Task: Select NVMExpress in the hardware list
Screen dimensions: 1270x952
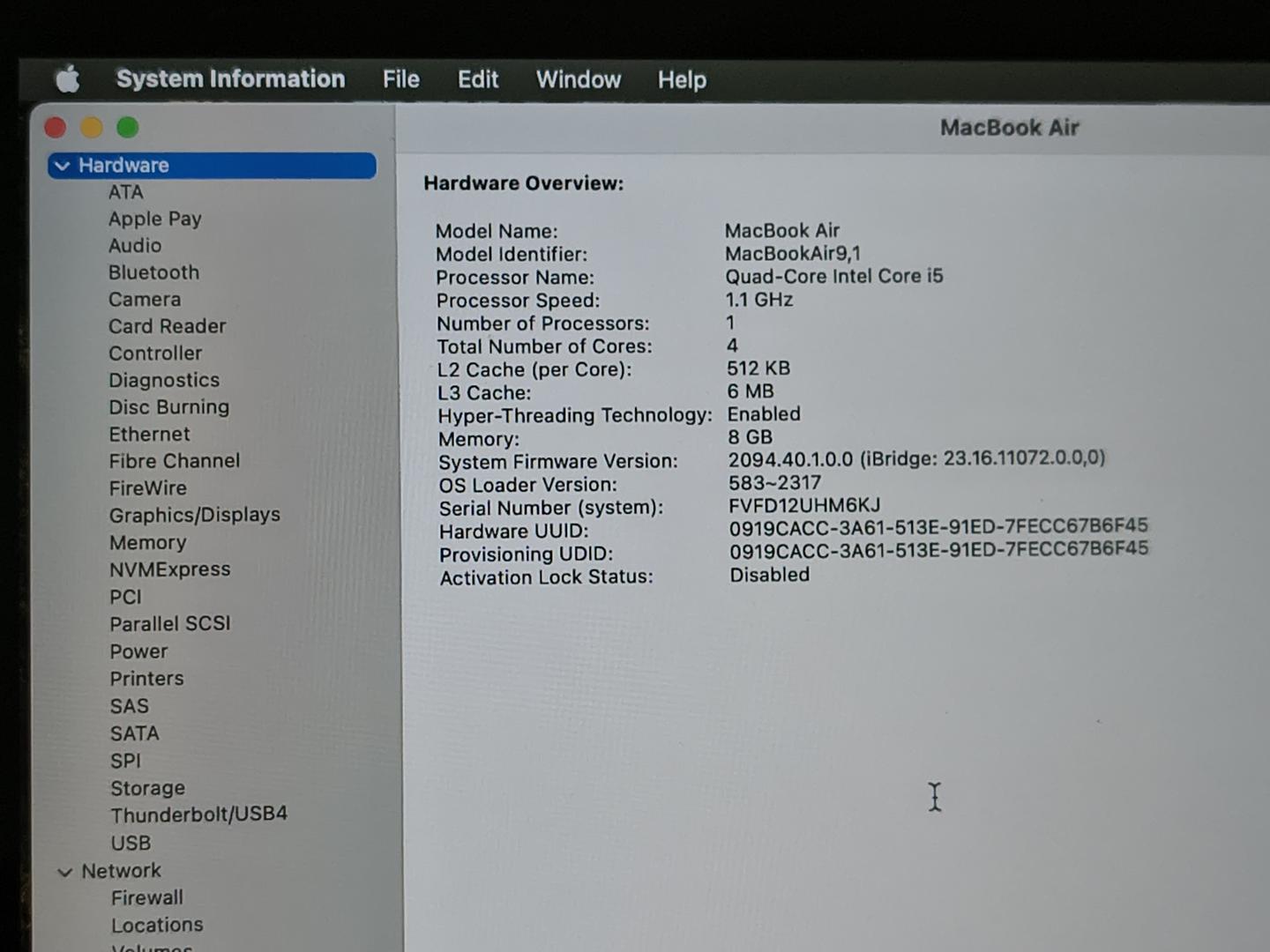Action: point(169,569)
